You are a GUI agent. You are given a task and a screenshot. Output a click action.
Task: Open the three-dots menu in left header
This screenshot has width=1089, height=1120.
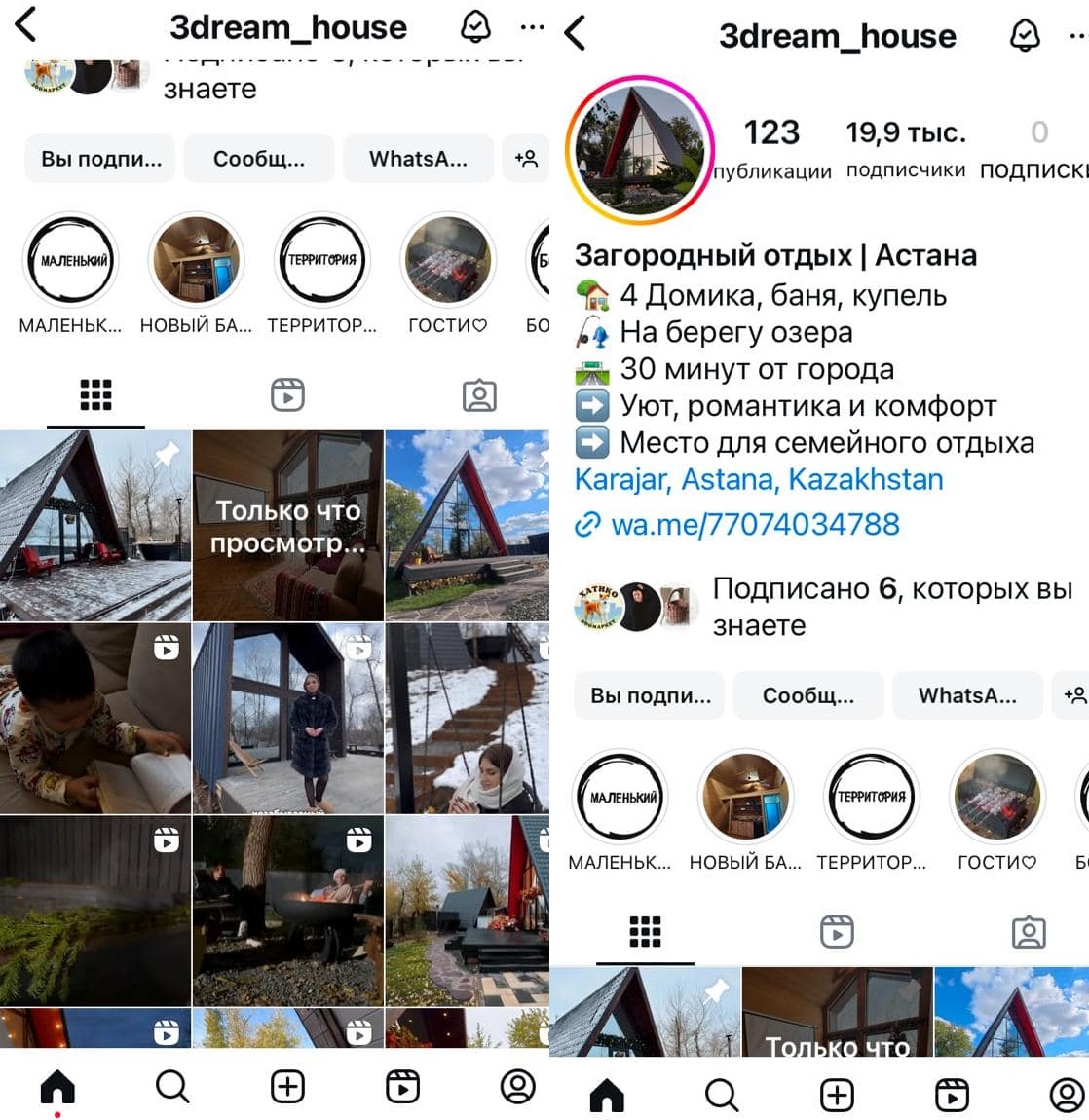533,28
